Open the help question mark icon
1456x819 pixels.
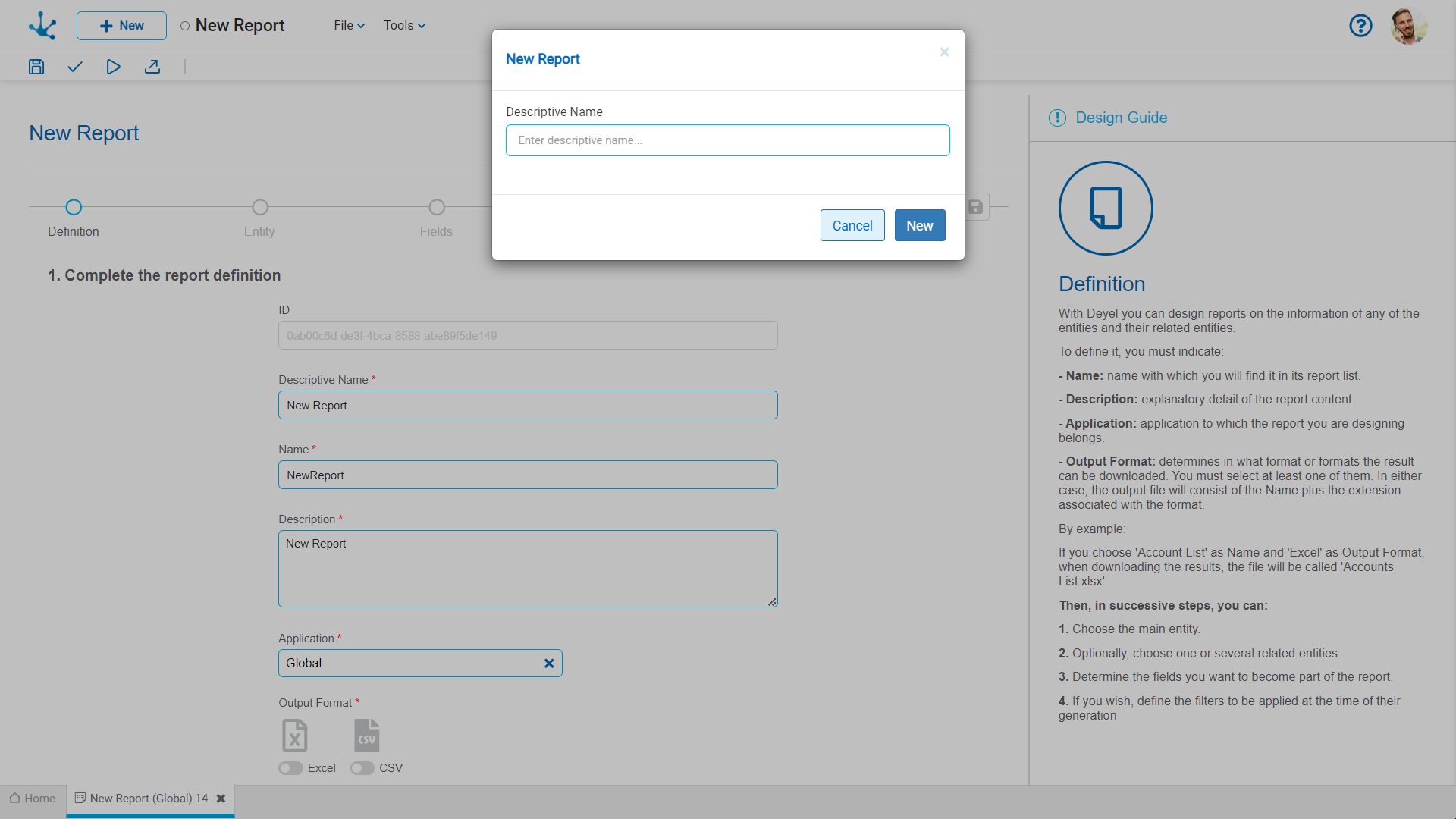pyautogui.click(x=1360, y=26)
